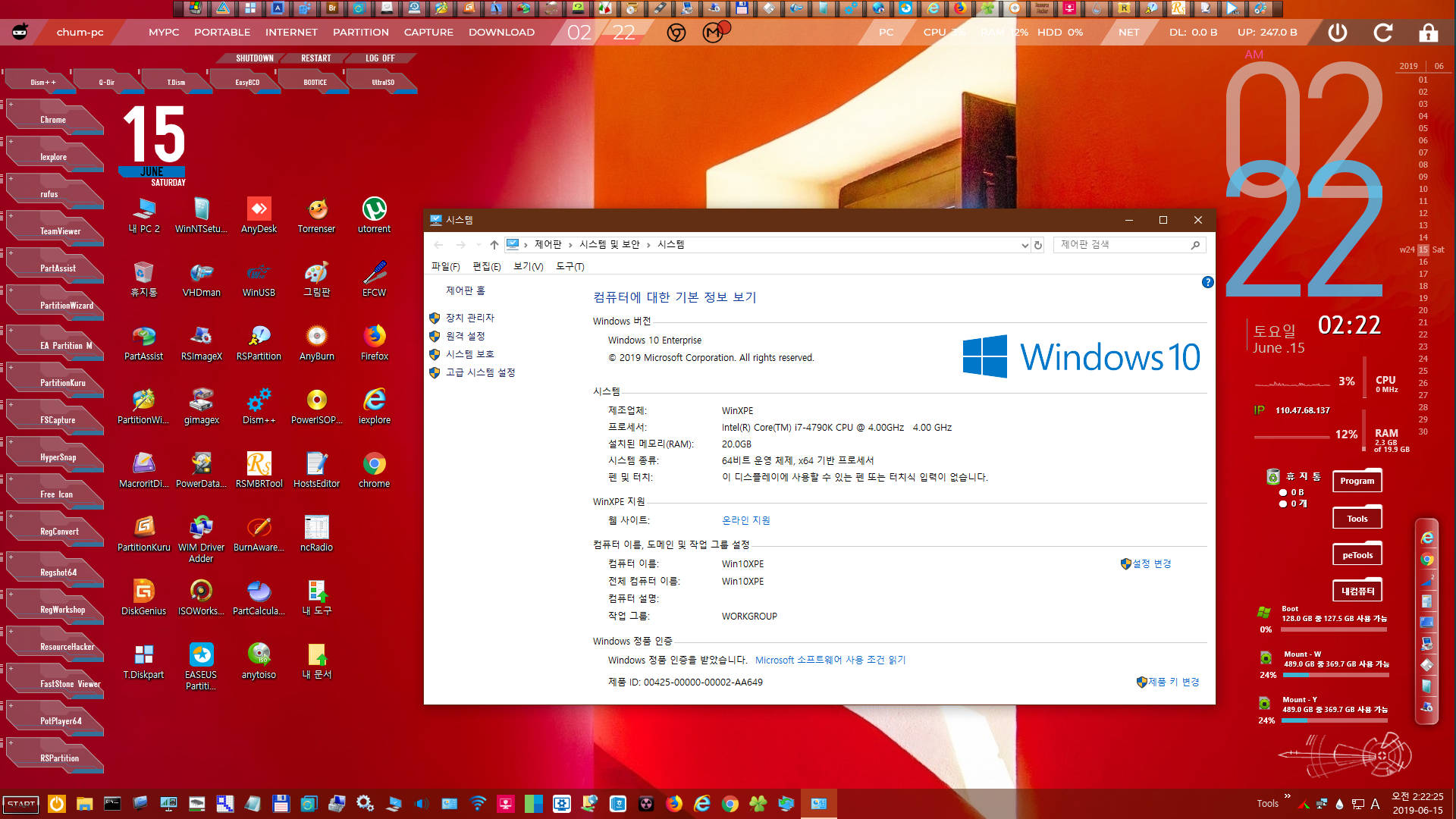Click 내컴퓨터 button on right panel
Image resolution: width=1456 pixels, height=819 pixels.
pyautogui.click(x=1357, y=591)
